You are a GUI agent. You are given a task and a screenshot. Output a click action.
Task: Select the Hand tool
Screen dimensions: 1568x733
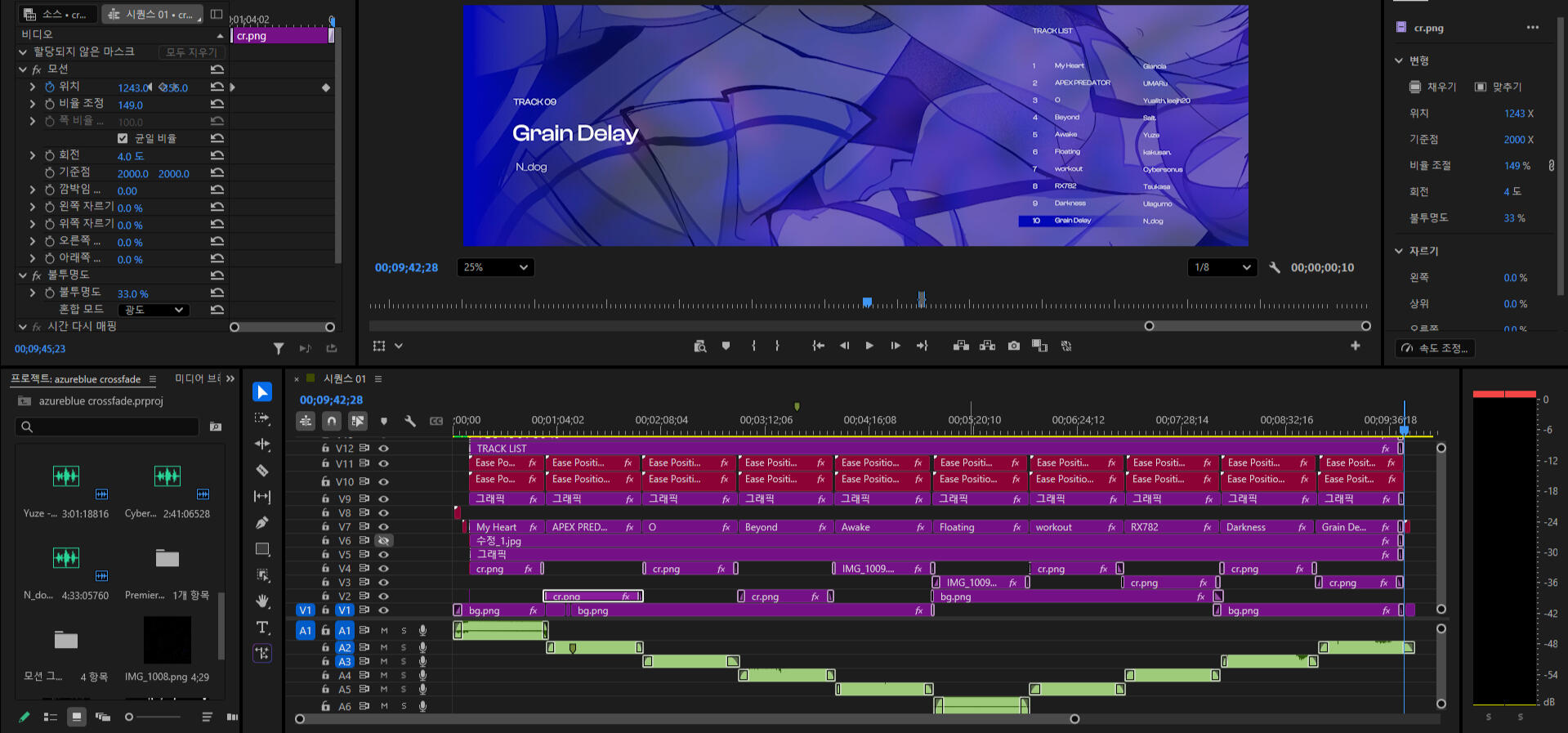[262, 601]
